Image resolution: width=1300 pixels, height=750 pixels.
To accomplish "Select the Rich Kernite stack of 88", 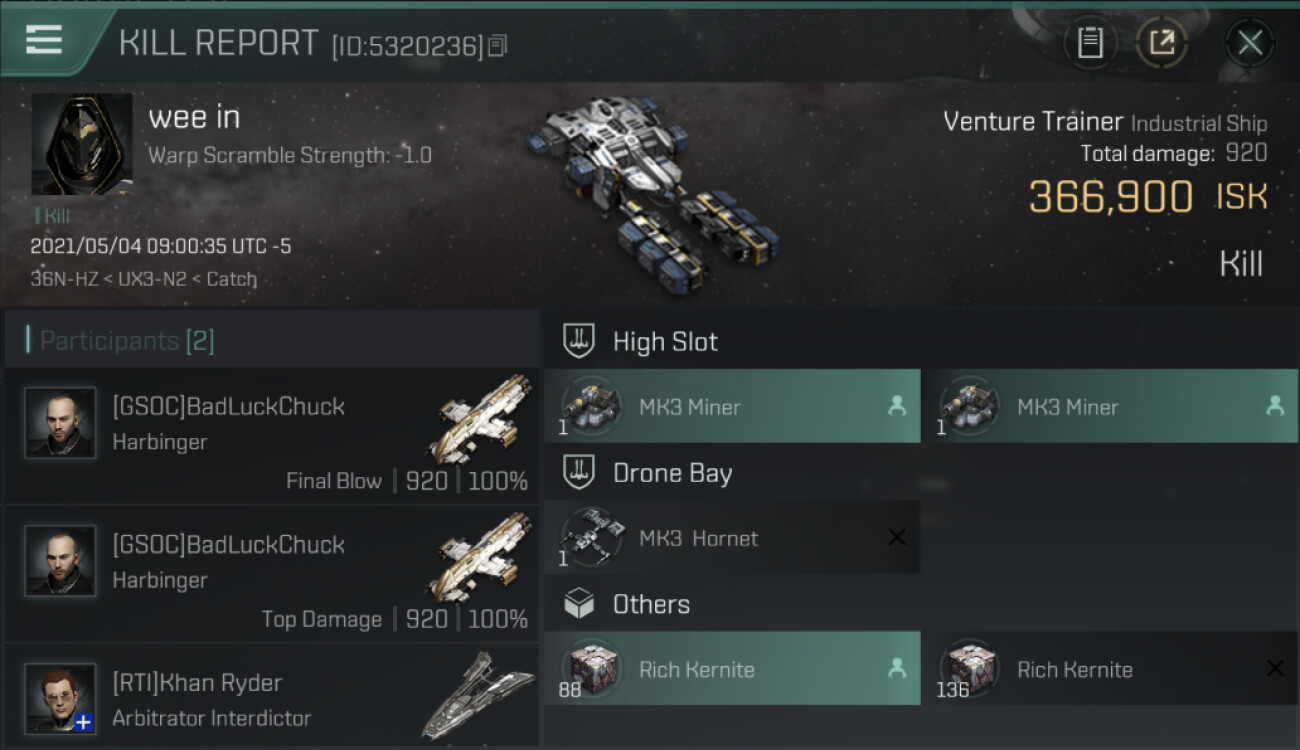I will (x=732, y=668).
